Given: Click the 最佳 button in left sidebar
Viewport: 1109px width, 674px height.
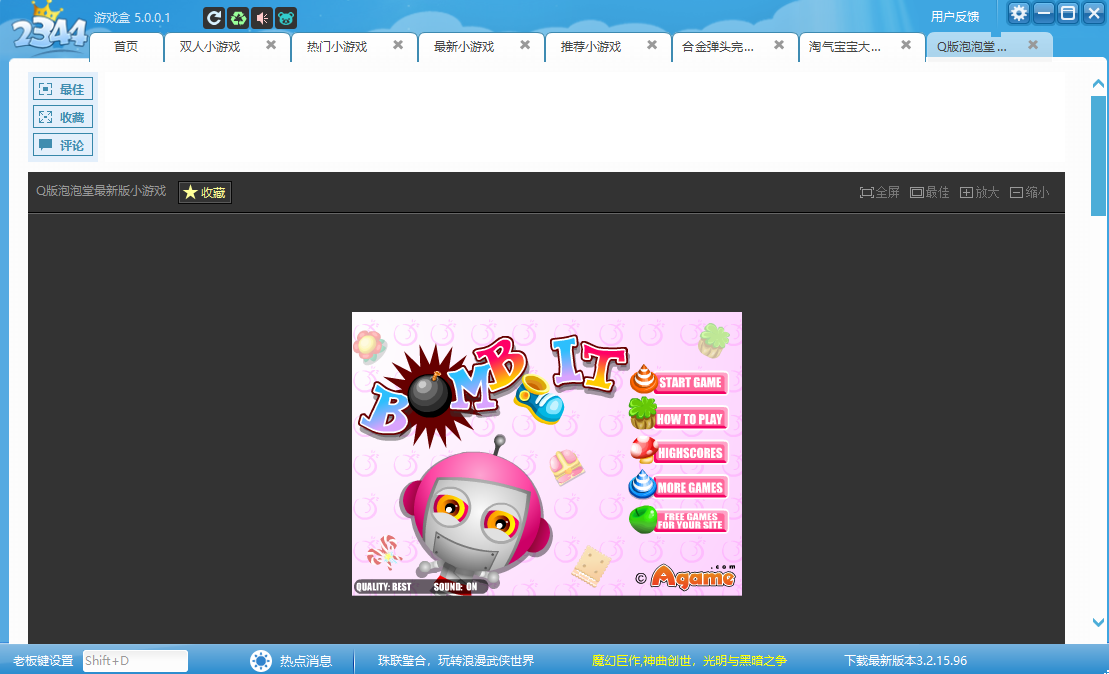Looking at the screenshot, I should [62, 89].
